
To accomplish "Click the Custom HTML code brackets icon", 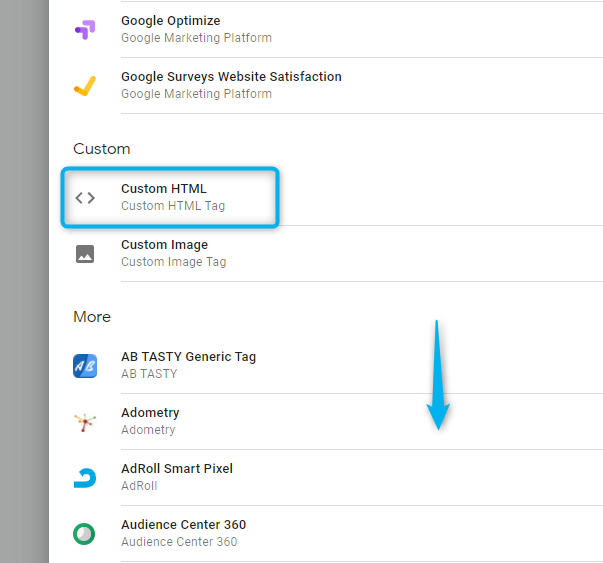I will (x=85, y=198).
